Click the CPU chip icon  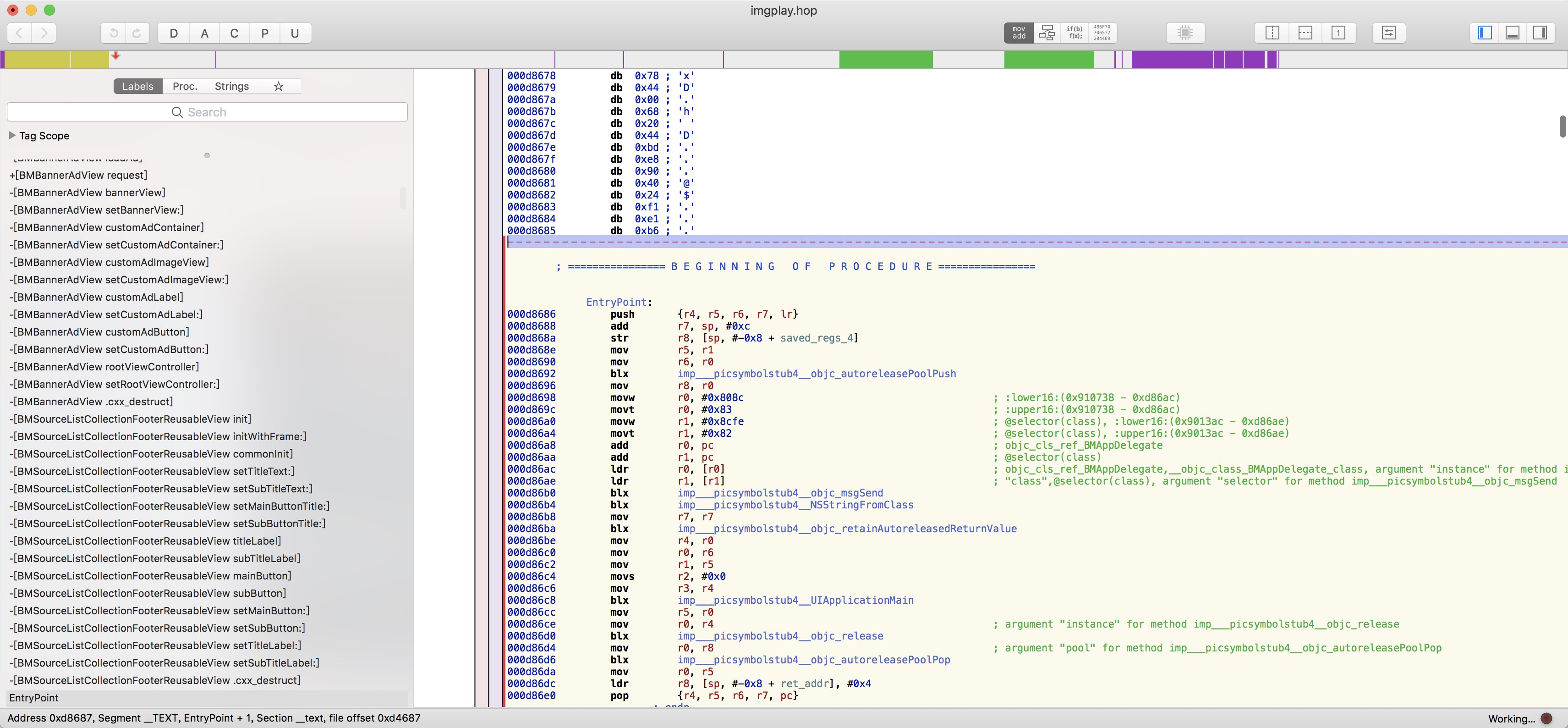click(x=1185, y=33)
